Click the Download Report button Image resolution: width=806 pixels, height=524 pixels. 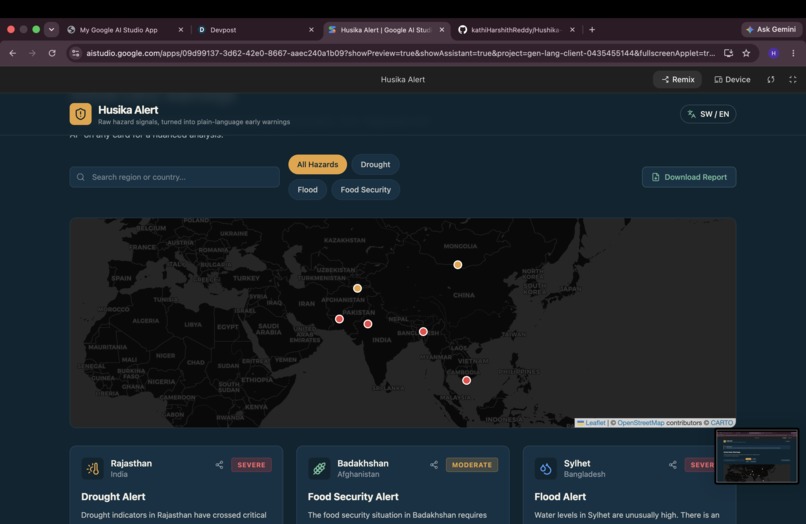tap(689, 177)
